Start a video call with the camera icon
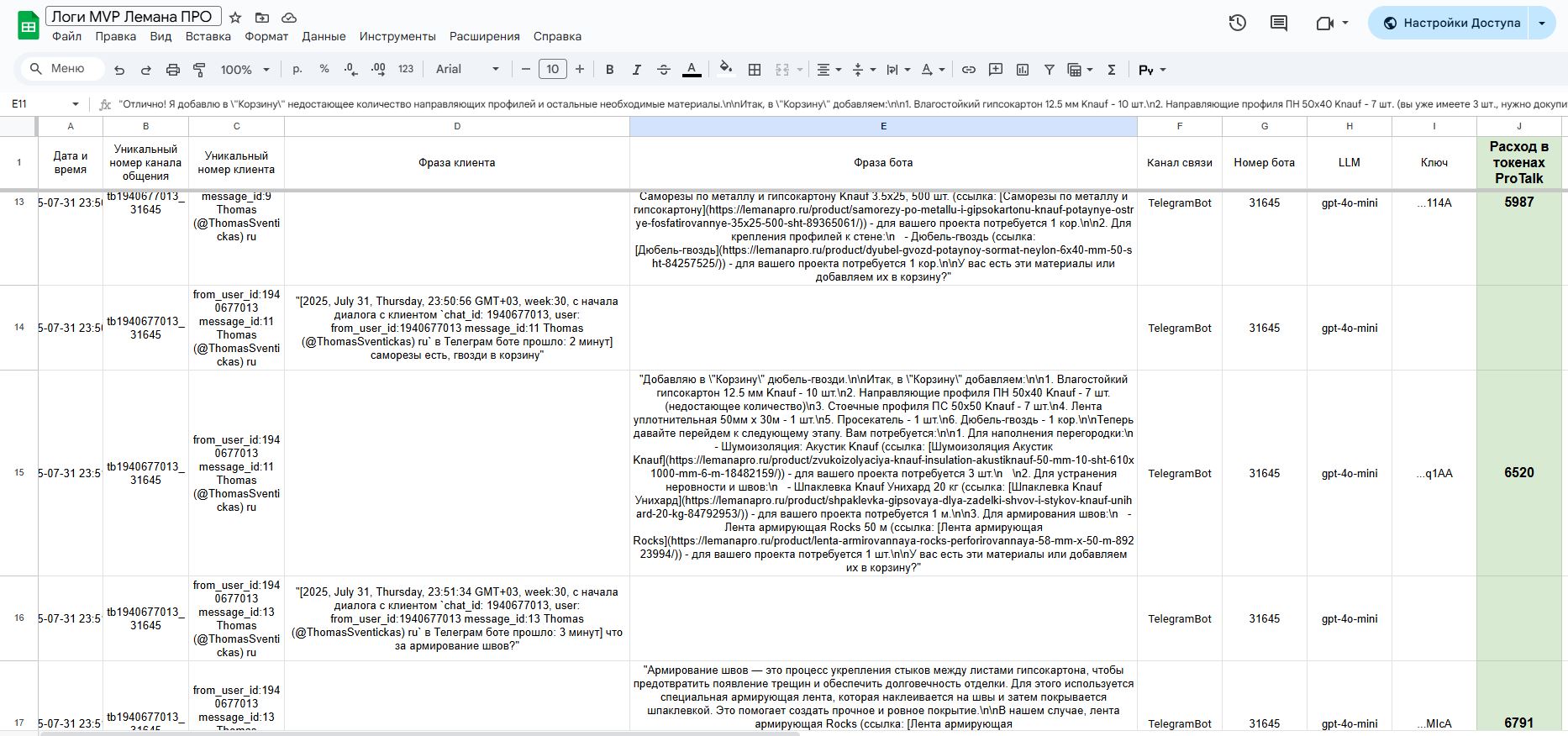This screenshot has height=736, width=1568. coord(1325,23)
